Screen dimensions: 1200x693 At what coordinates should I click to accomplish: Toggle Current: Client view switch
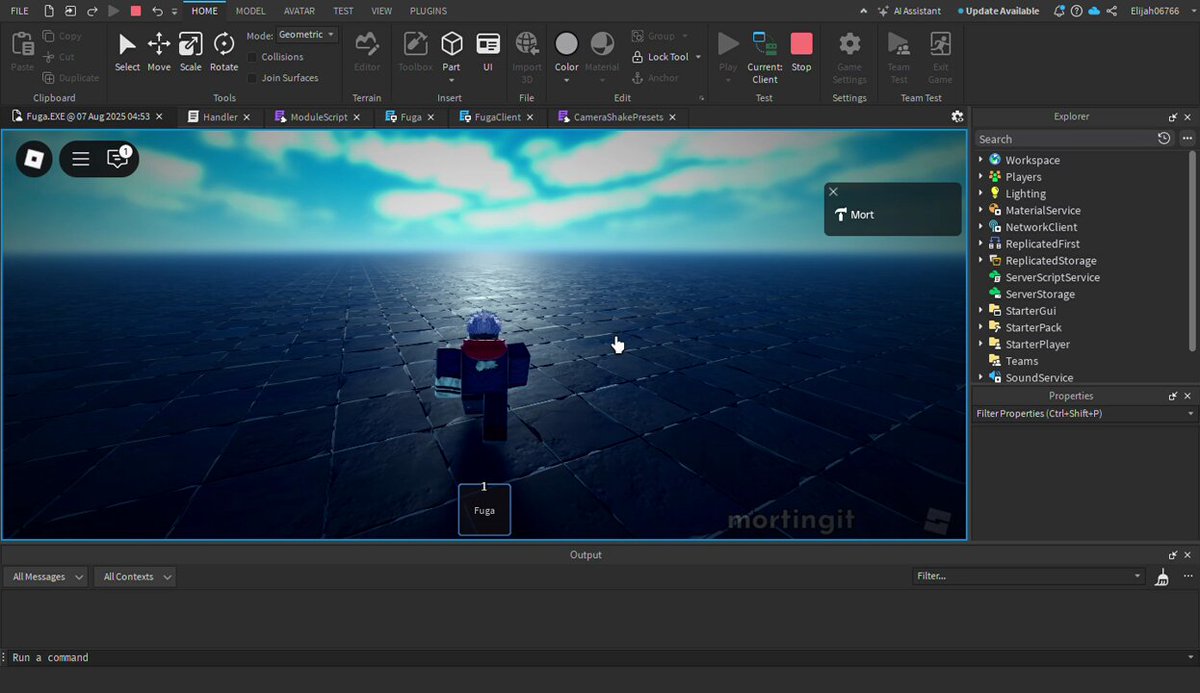765,57
